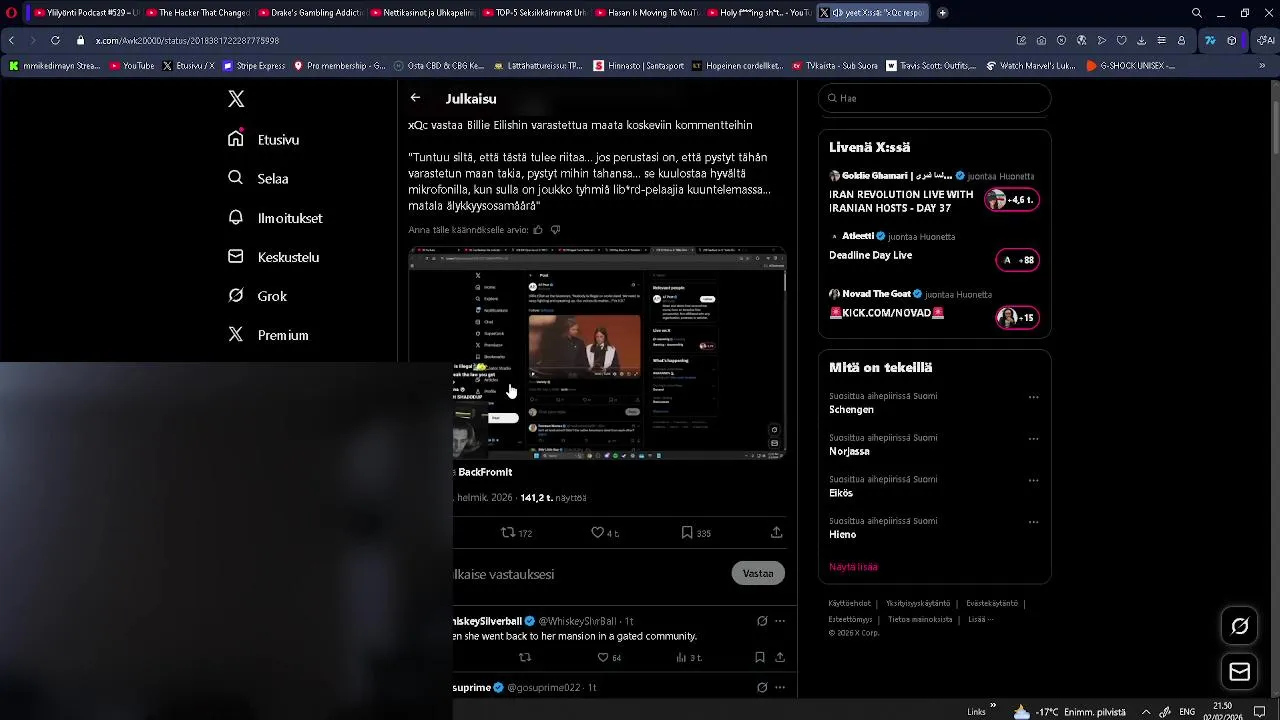Screen dimensions: 1280x720
Task: Open more options on WhiskeySilverball reply
Action: coord(780,621)
